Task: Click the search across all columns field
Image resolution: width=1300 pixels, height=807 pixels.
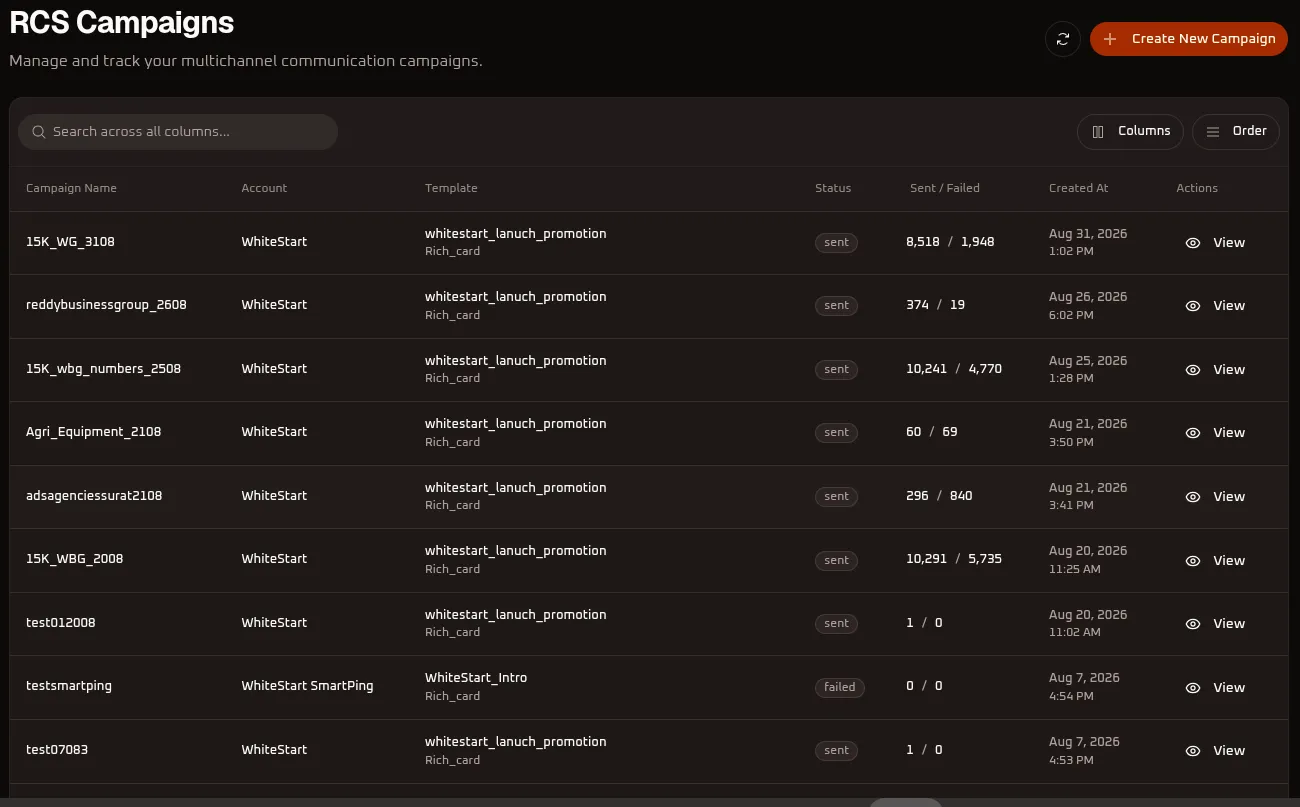Action: pyautogui.click(x=178, y=132)
